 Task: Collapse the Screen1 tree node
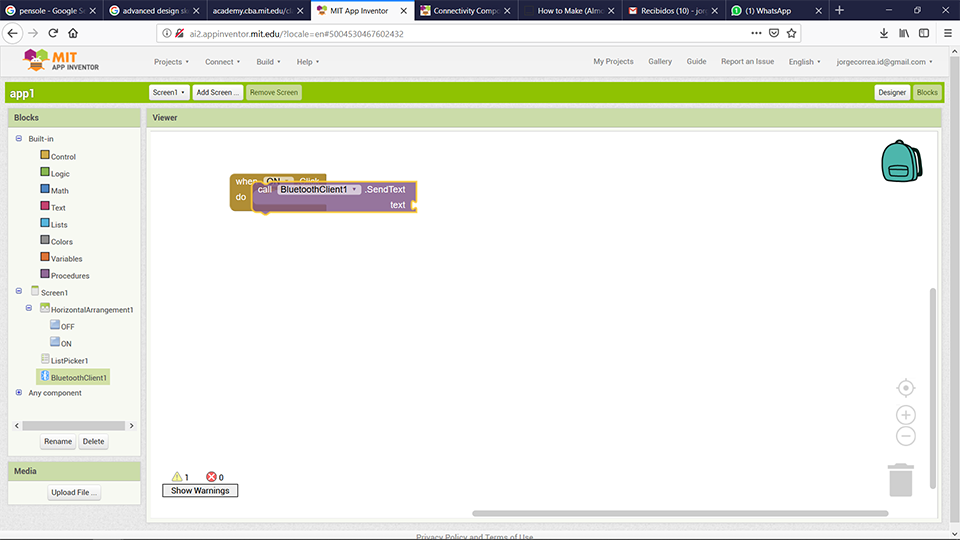point(19,291)
